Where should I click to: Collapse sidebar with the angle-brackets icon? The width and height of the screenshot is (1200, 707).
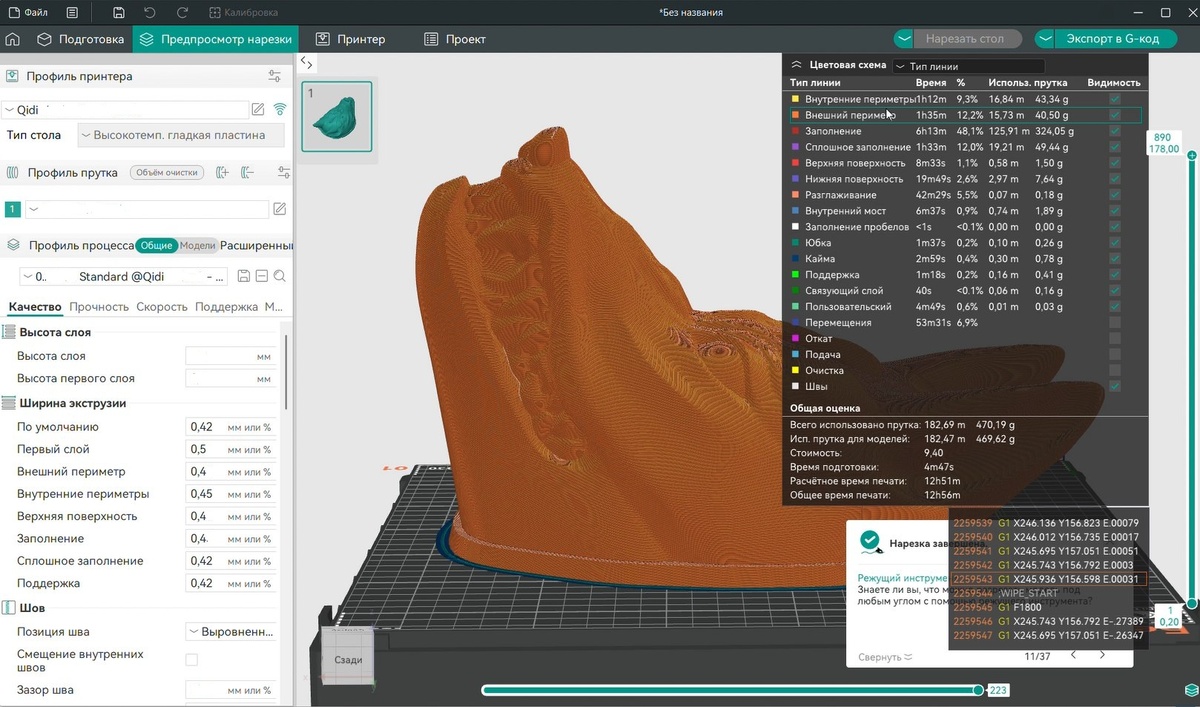pyautogui.click(x=307, y=63)
